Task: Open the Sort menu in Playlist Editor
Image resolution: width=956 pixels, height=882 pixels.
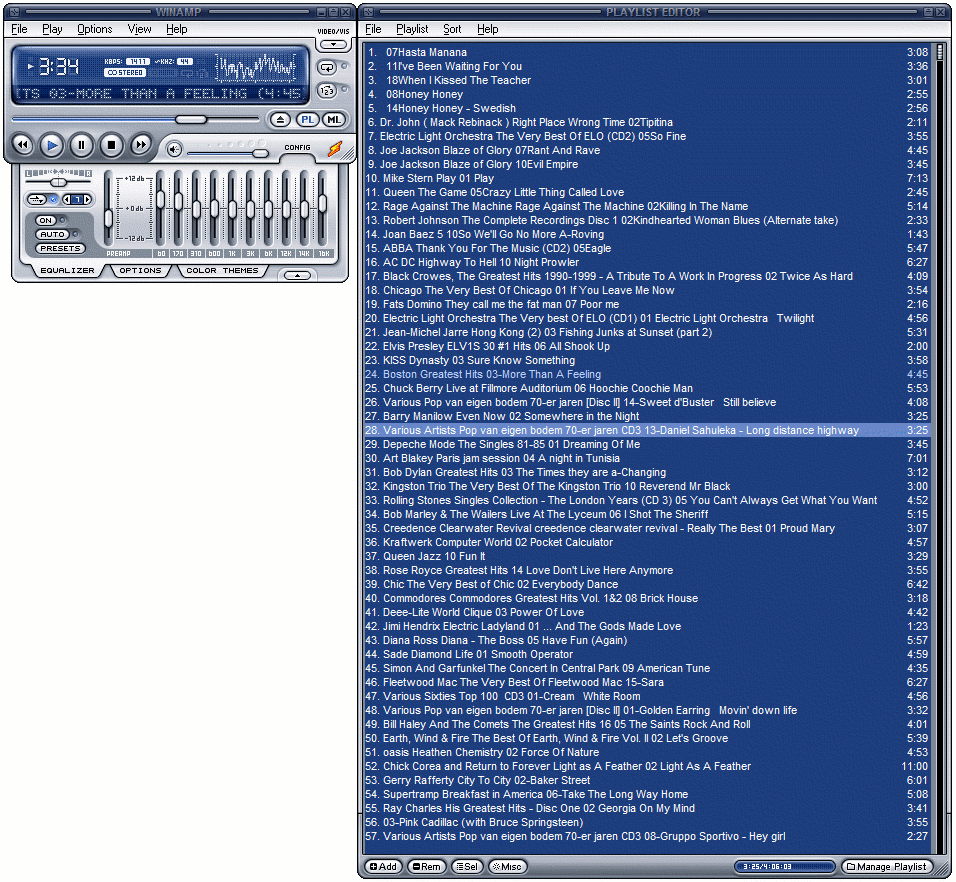Action: point(452,29)
